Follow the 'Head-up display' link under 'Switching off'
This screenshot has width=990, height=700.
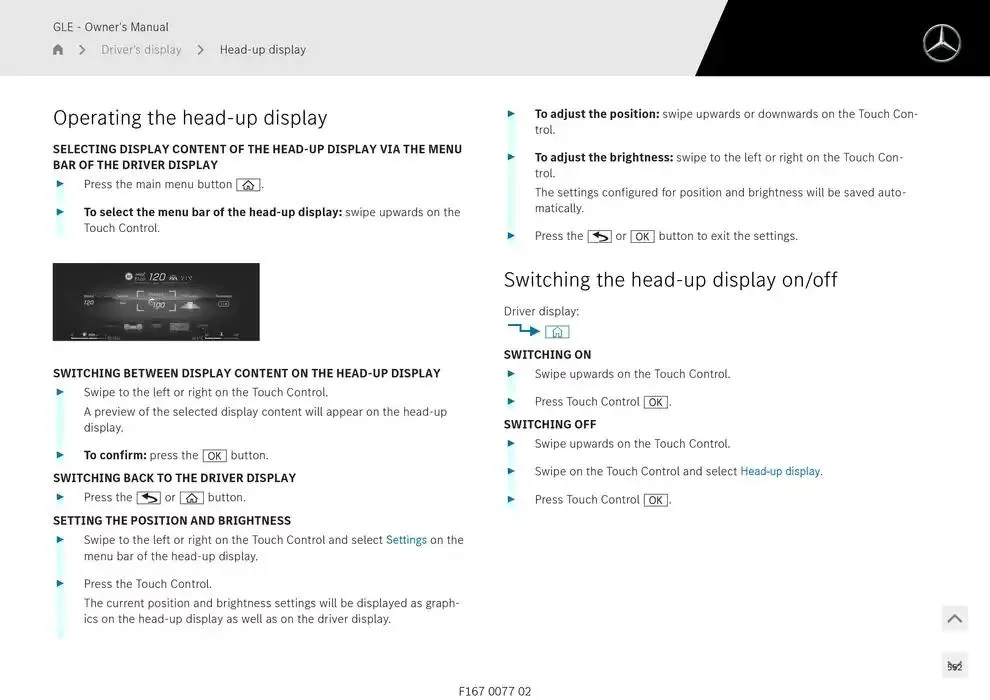point(780,472)
